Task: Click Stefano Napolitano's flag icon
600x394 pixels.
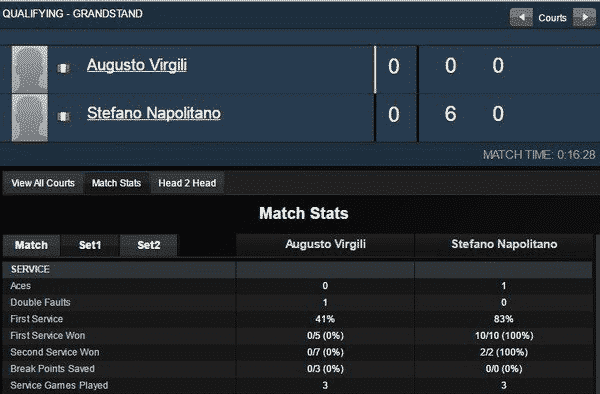Action: point(64,116)
